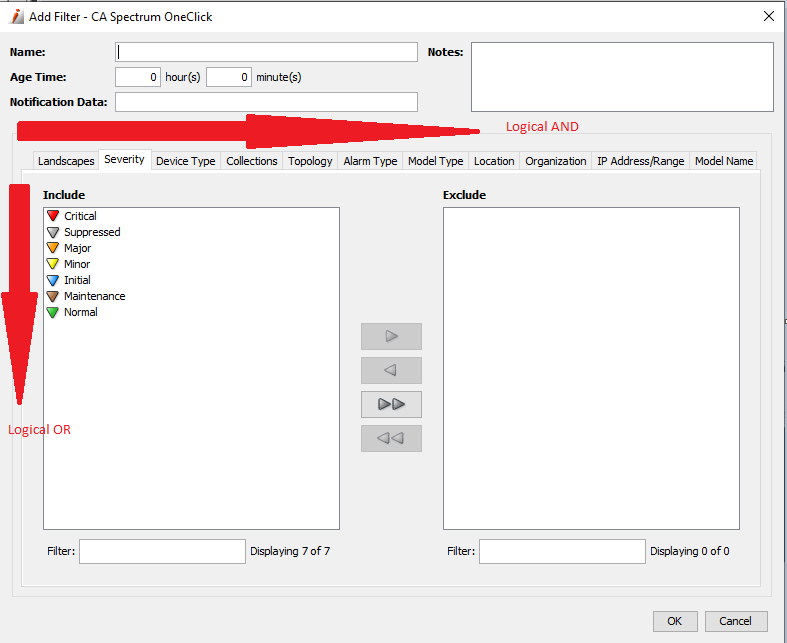The height and width of the screenshot is (643, 787).
Task: Click the green Normal severity icon
Action: (53, 312)
